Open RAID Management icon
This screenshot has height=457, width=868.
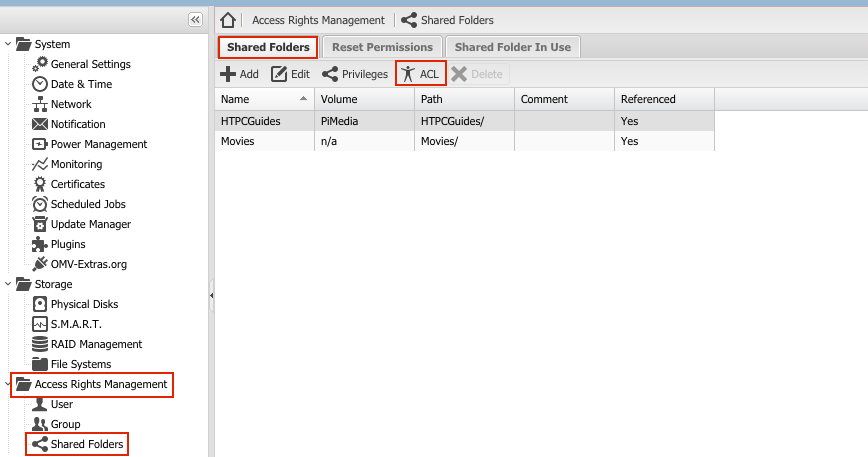click(x=40, y=344)
